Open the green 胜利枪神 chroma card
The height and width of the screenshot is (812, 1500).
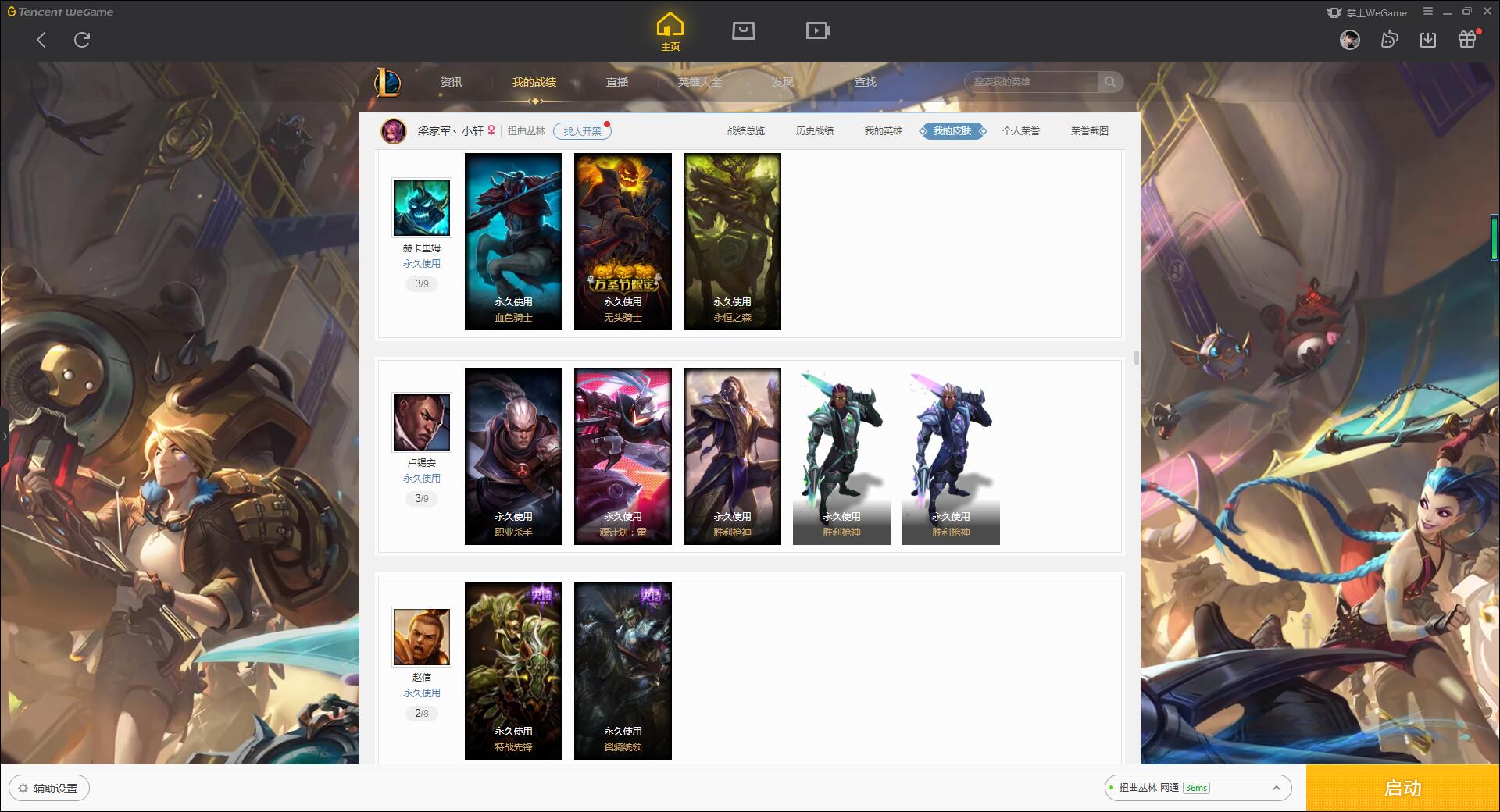tap(841, 456)
